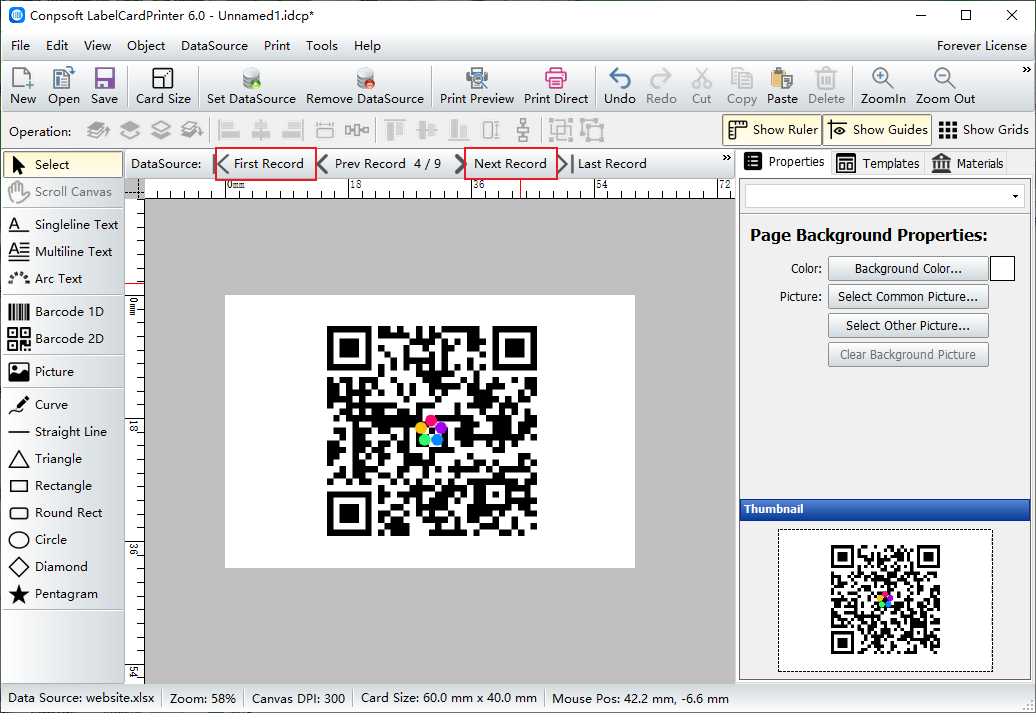Click align left edges icon

(229, 130)
